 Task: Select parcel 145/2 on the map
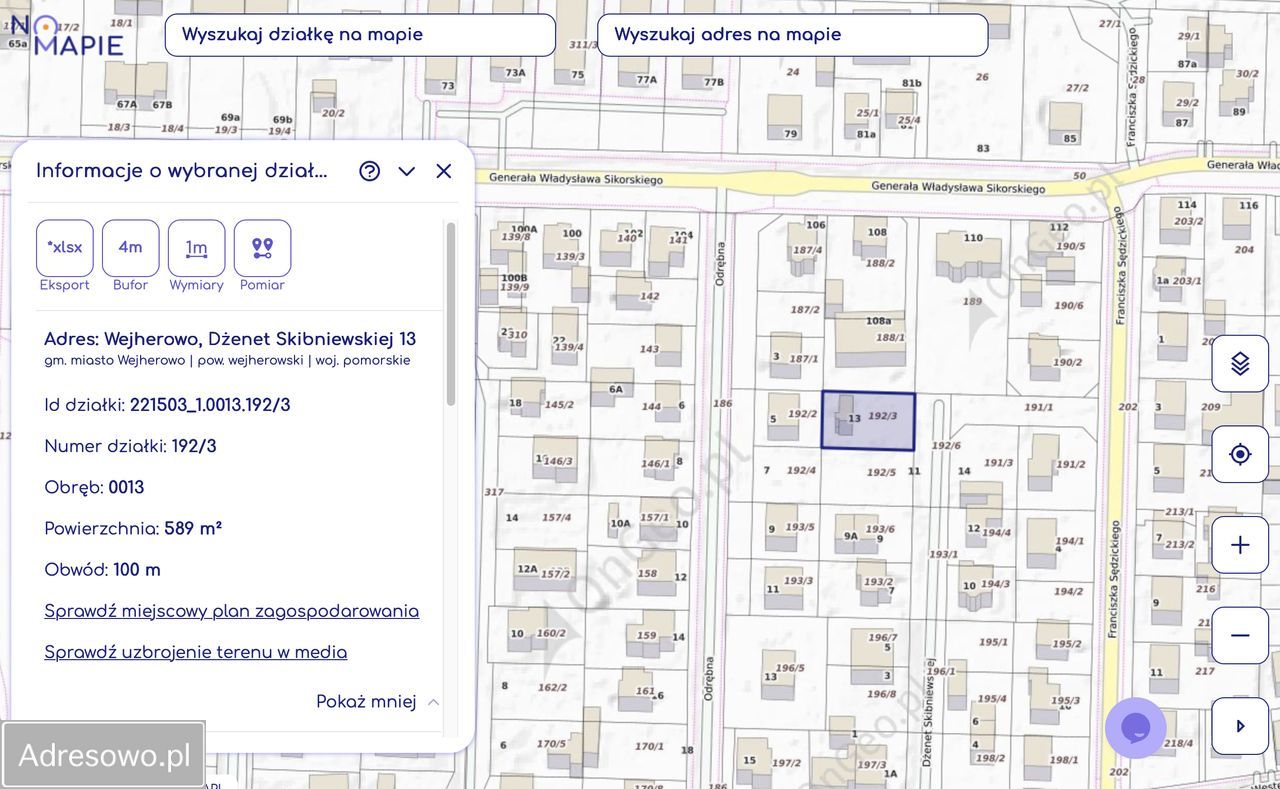click(559, 405)
